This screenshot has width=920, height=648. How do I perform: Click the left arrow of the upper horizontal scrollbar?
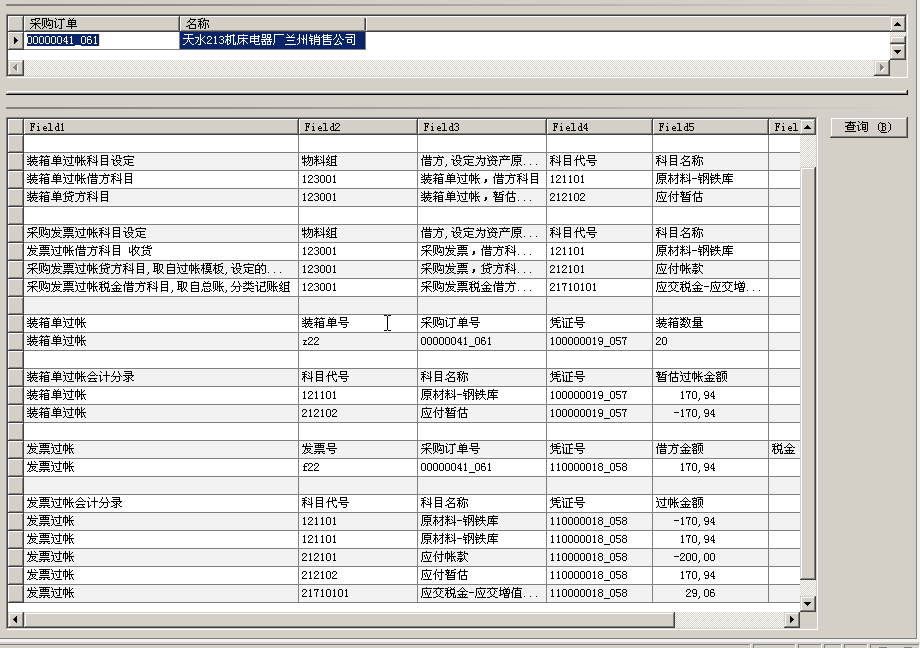tap(14, 67)
